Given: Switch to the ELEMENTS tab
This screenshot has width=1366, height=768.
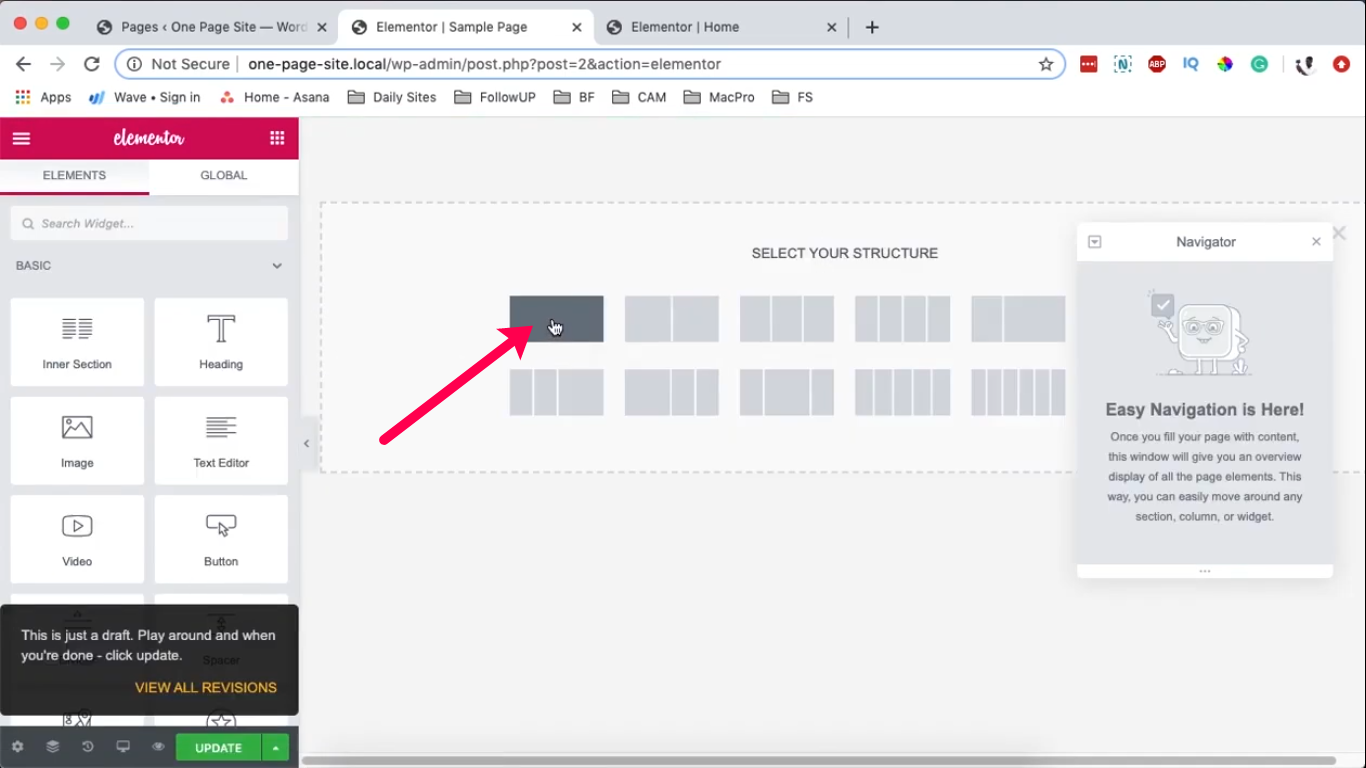Looking at the screenshot, I should 74,176.
